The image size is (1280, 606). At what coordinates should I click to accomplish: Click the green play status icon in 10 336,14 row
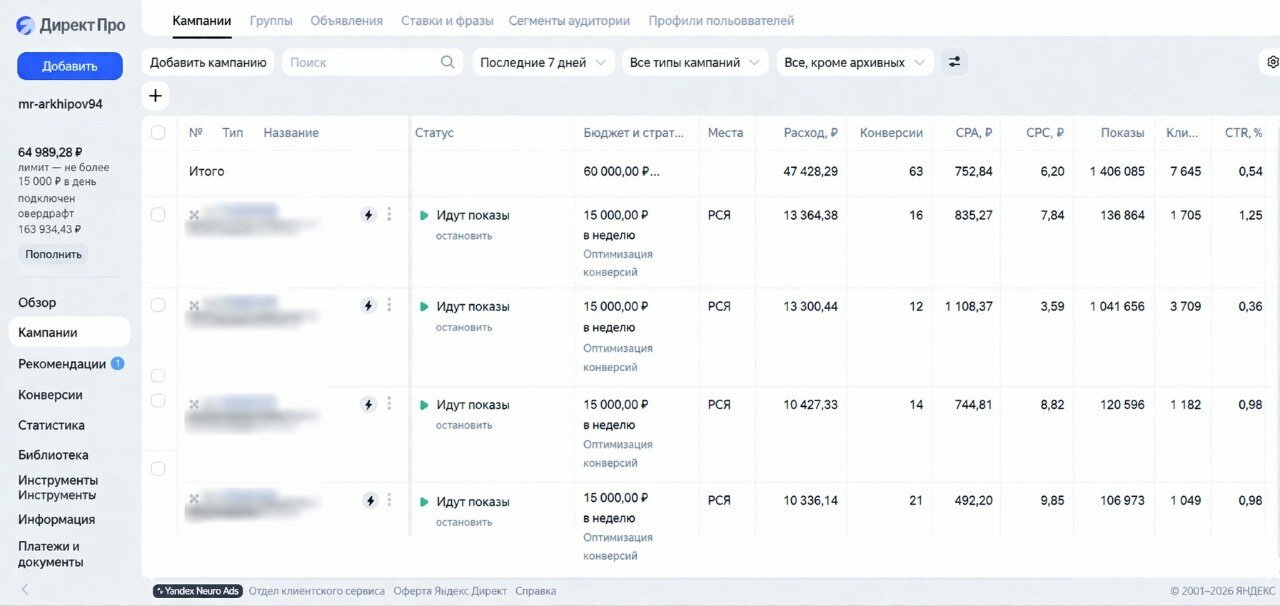424,501
